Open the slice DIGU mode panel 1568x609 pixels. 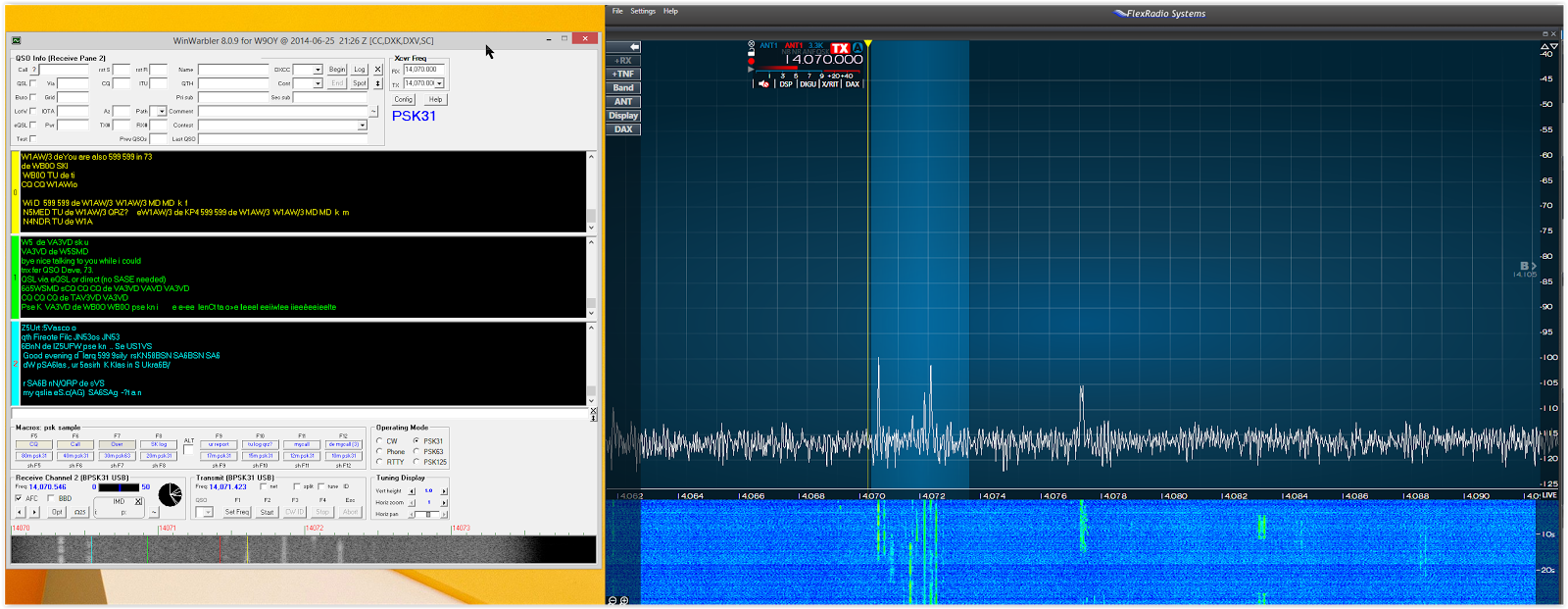click(808, 84)
